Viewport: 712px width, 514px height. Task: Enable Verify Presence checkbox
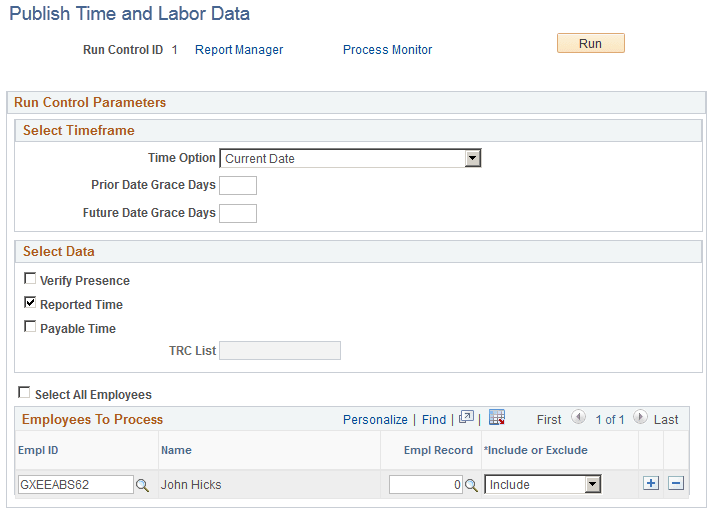pyautogui.click(x=30, y=278)
